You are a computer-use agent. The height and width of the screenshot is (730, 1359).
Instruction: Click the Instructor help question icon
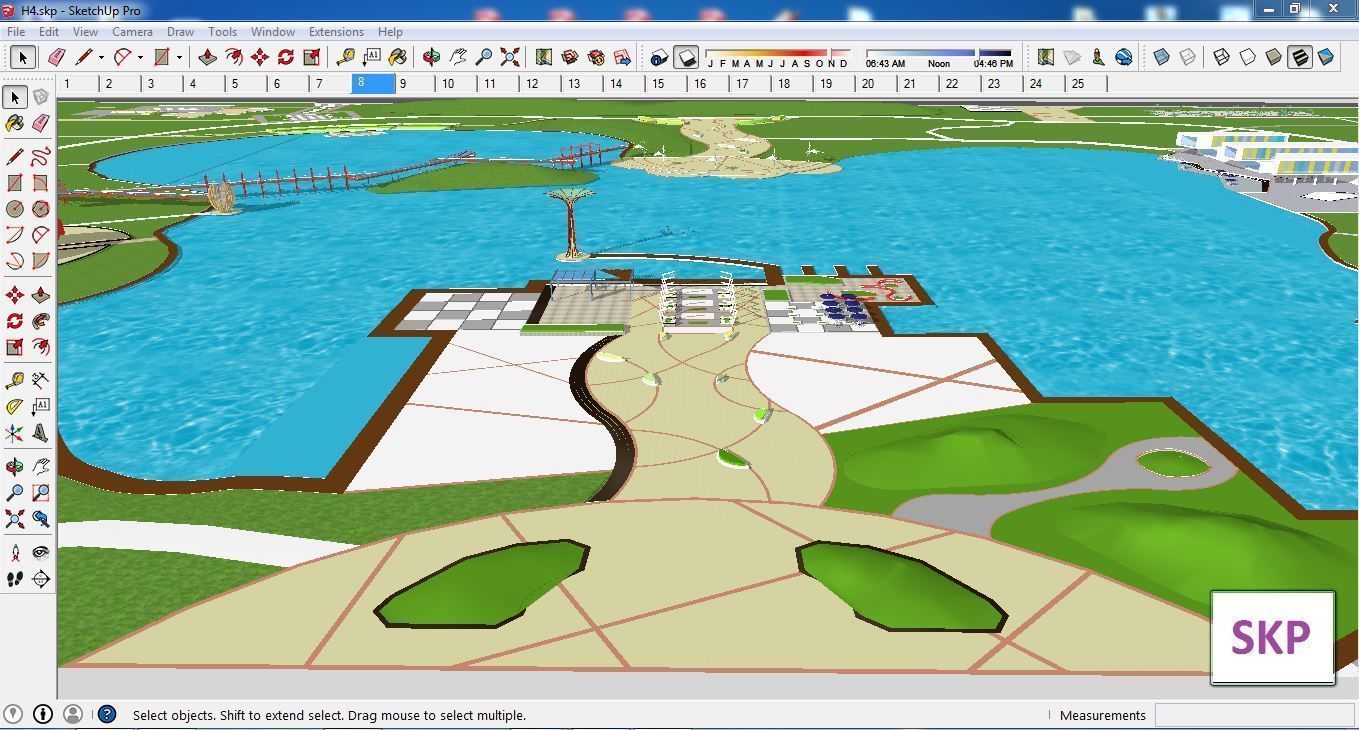click(107, 714)
